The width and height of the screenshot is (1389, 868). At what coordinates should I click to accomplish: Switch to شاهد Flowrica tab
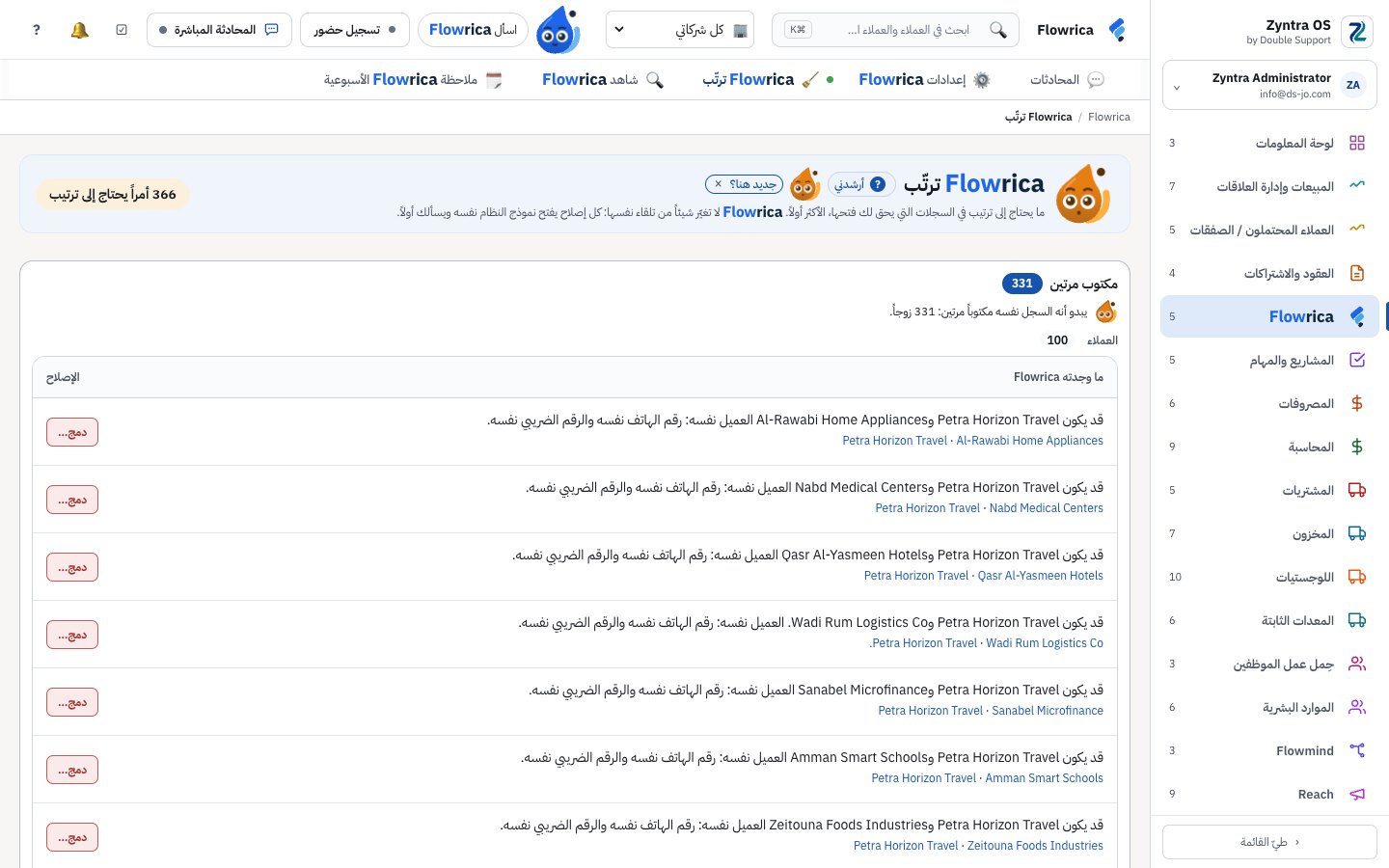(x=603, y=79)
